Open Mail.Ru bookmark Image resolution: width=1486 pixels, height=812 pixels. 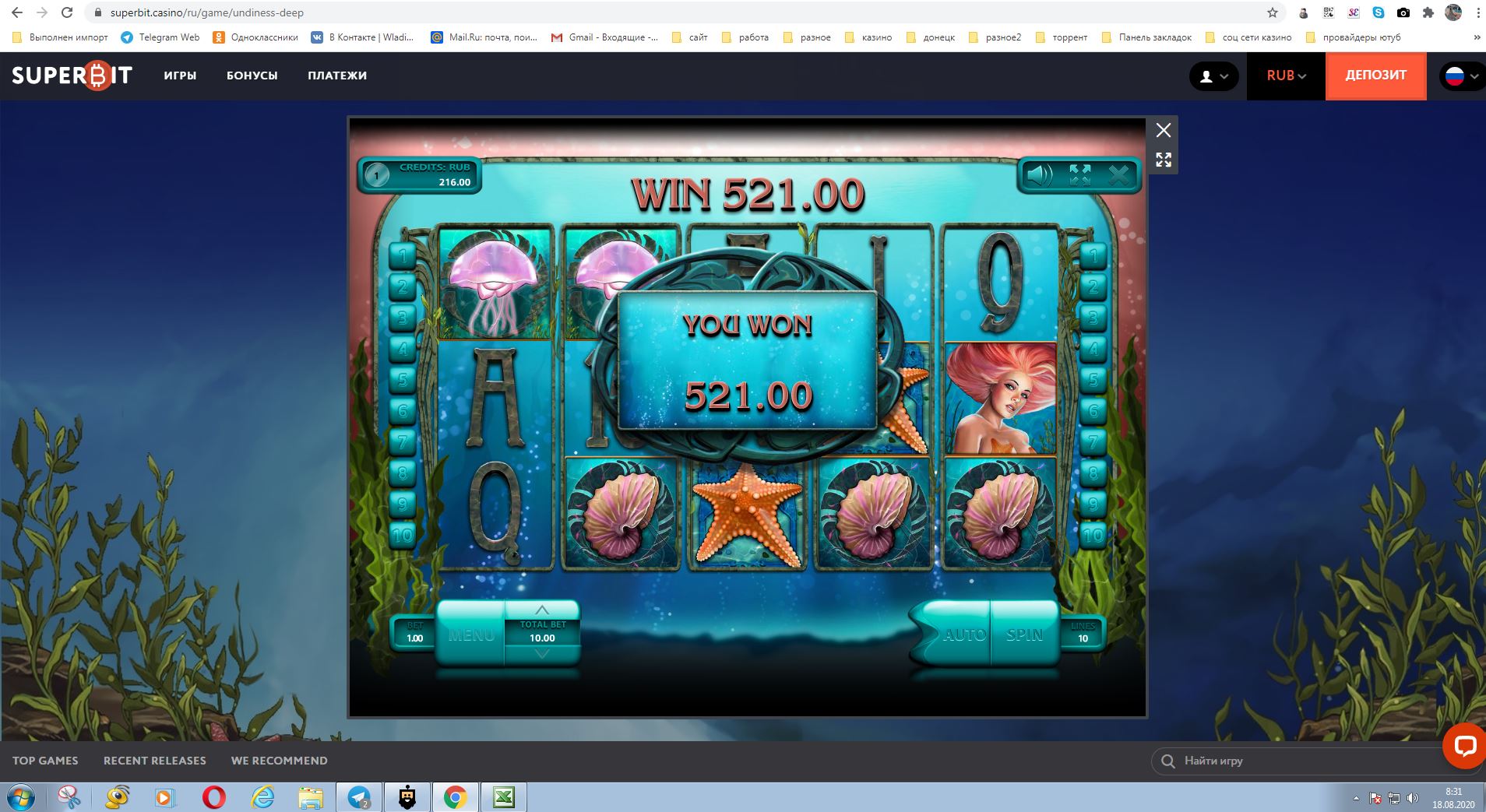click(x=484, y=37)
